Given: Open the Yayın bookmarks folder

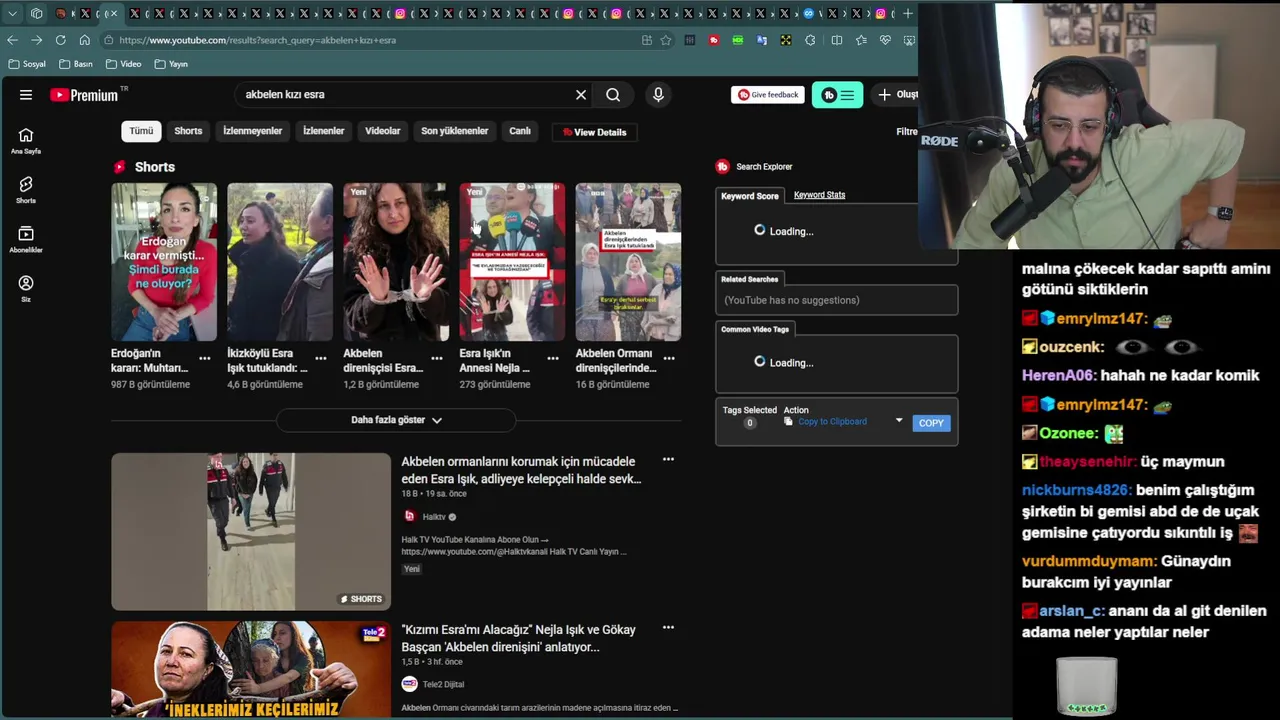Looking at the screenshot, I should tap(171, 64).
